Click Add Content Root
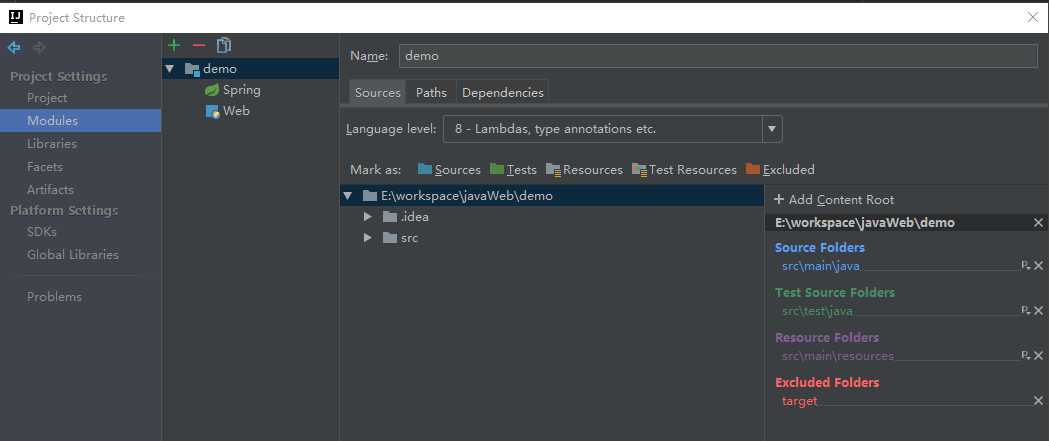 pos(834,199)
